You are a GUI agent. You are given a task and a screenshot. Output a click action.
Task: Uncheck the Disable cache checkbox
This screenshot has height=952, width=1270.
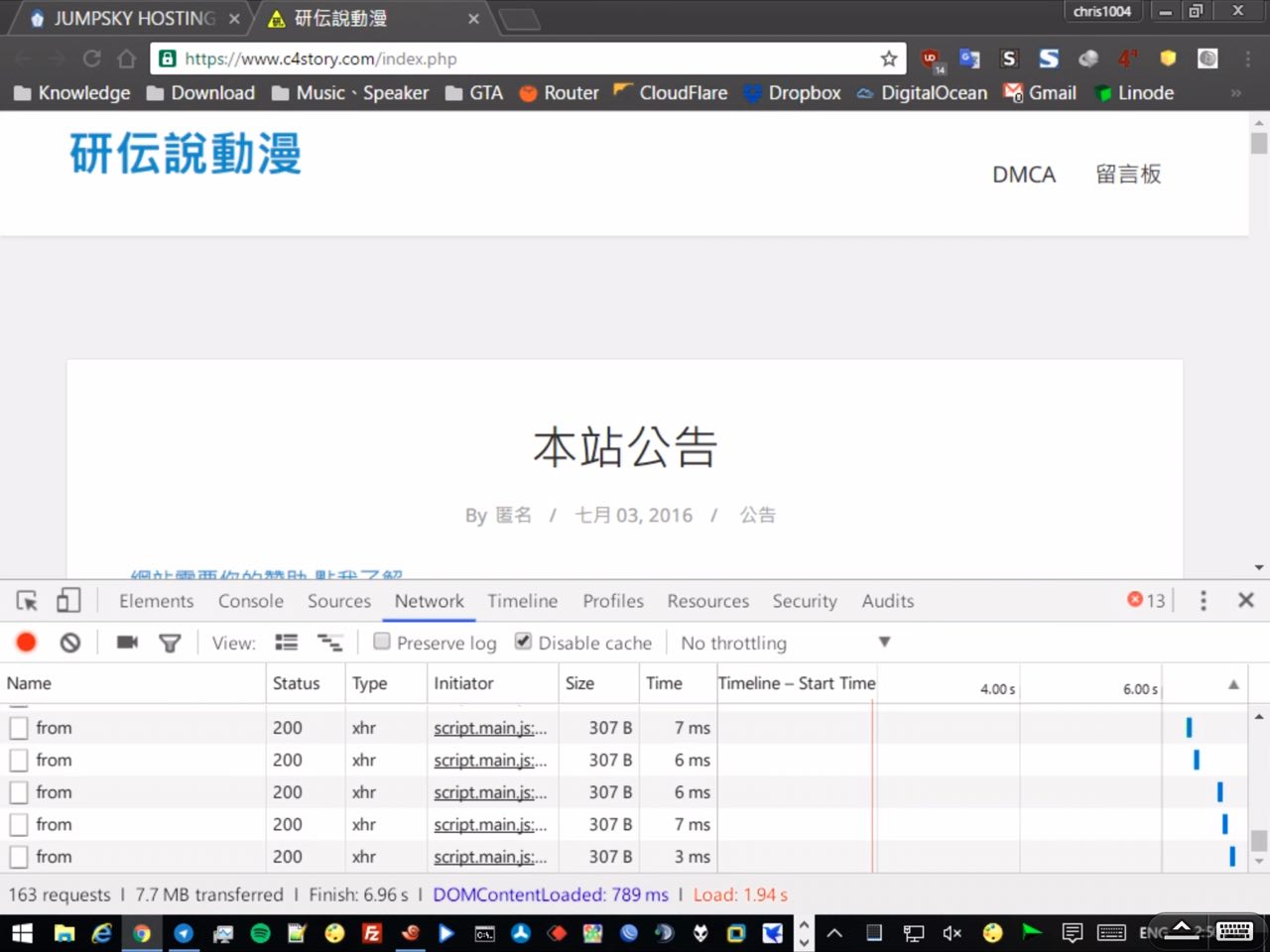pos(523,642)
